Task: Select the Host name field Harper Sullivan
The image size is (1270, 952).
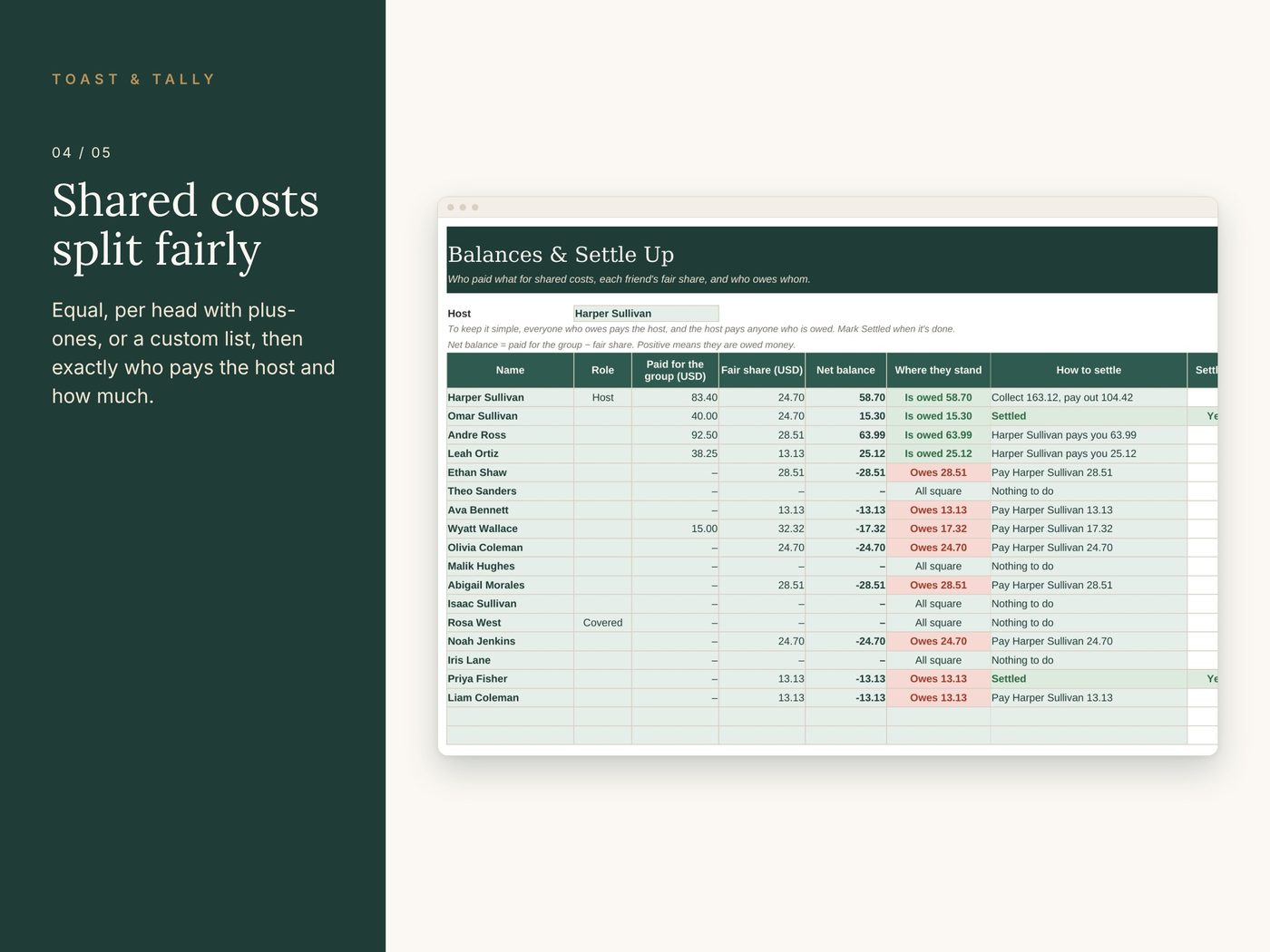Action: click(x=646, y=314)
